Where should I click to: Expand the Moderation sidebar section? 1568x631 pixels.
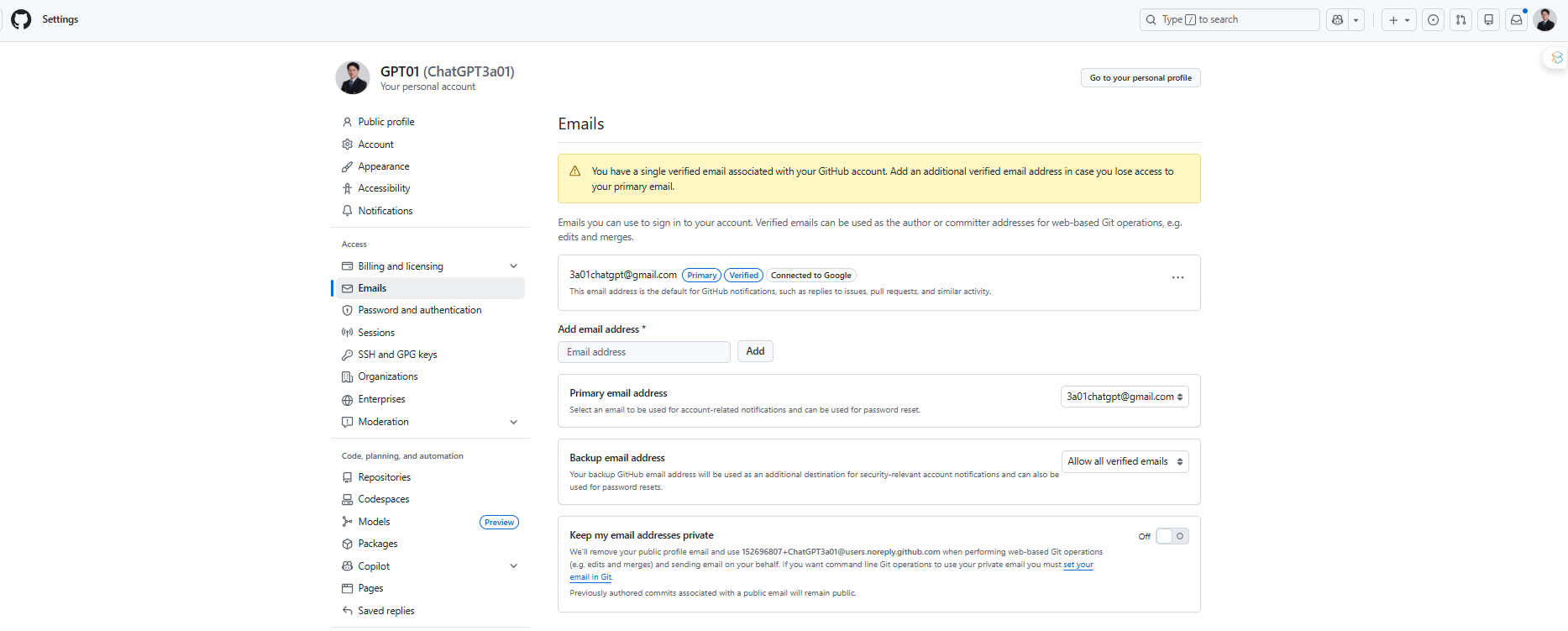pyautogui.click(x=513, y=422)
